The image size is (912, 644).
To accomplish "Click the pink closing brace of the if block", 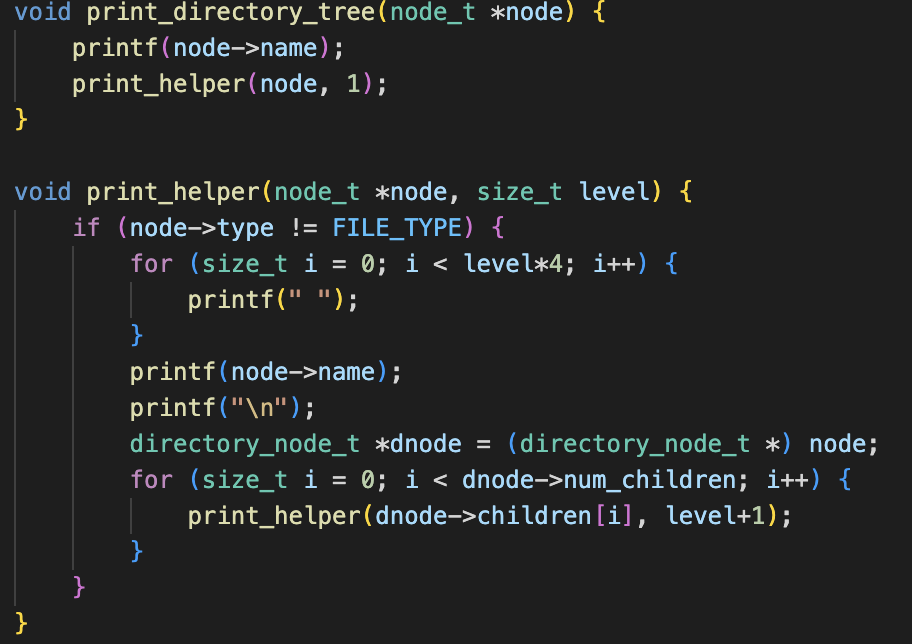I will click(x=79, y=587).
